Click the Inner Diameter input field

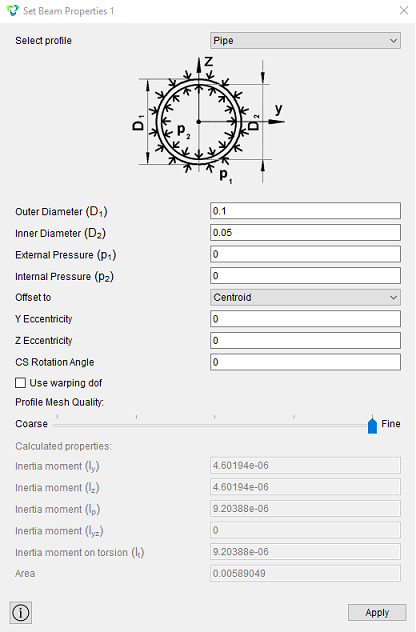pos(305,233)
